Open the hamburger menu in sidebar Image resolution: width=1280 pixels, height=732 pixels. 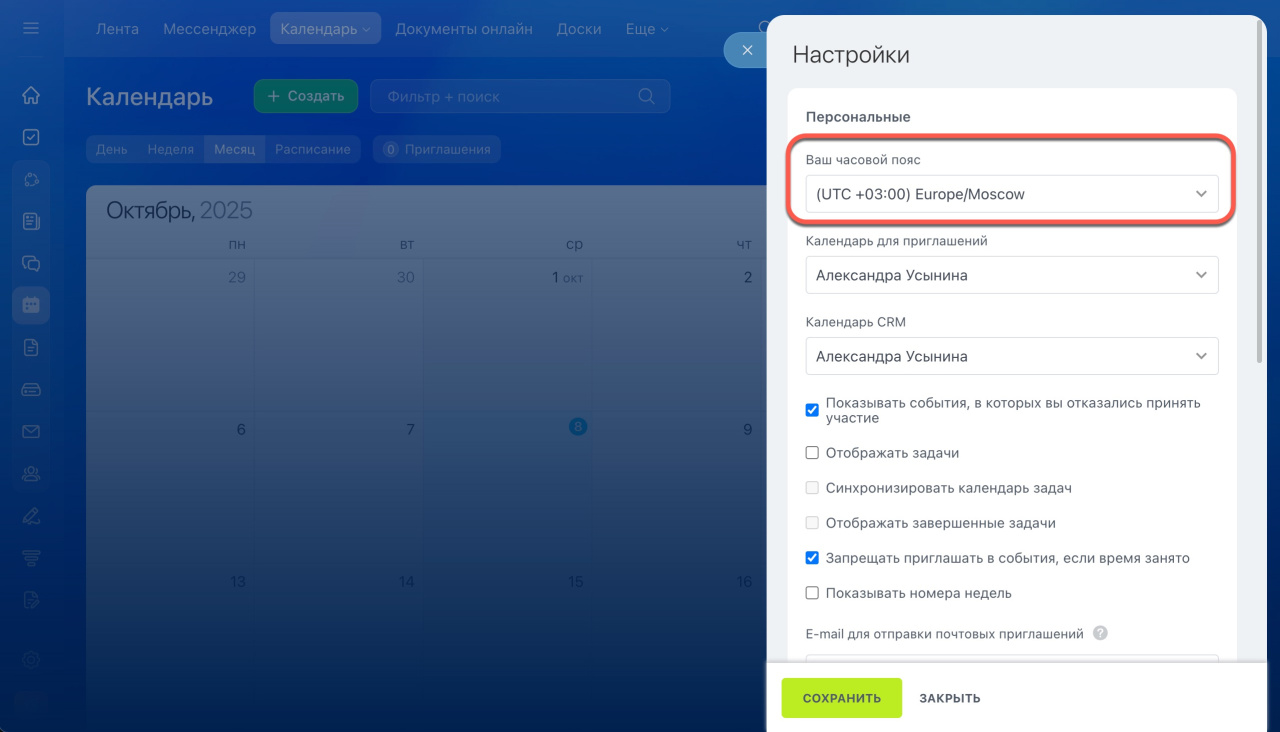(x=31, y=29)
